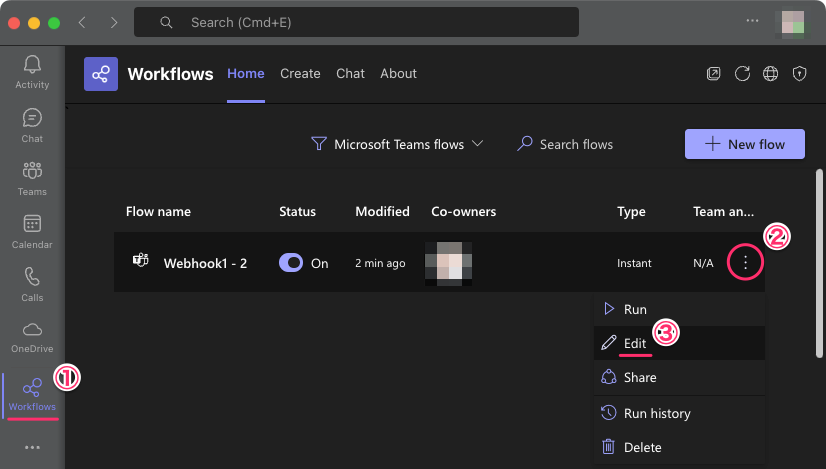Navigate back with the left arrow
Screen dimensions: 826x469
coord(82,23)
